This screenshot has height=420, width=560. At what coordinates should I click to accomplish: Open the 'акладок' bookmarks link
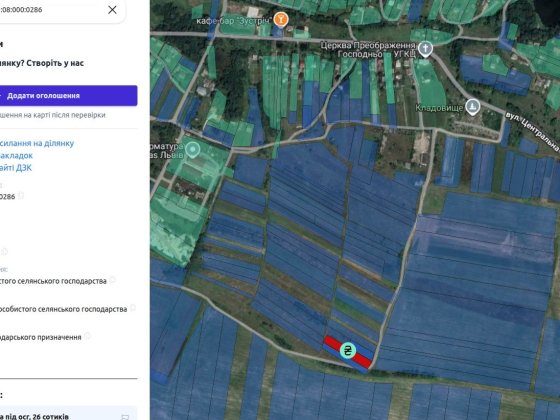coord(16,155)
